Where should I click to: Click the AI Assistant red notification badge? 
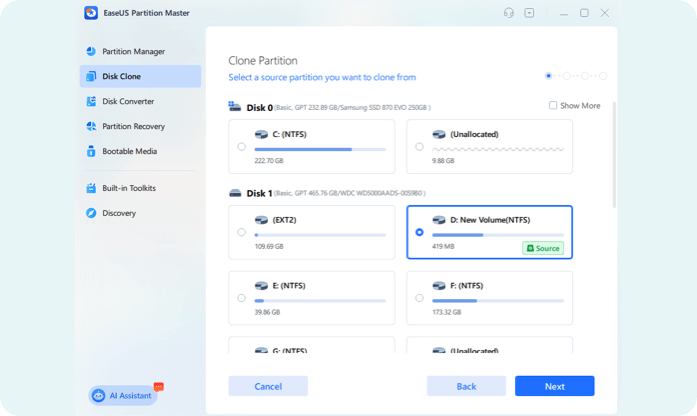pyautogui.click(x=159, y=387)
